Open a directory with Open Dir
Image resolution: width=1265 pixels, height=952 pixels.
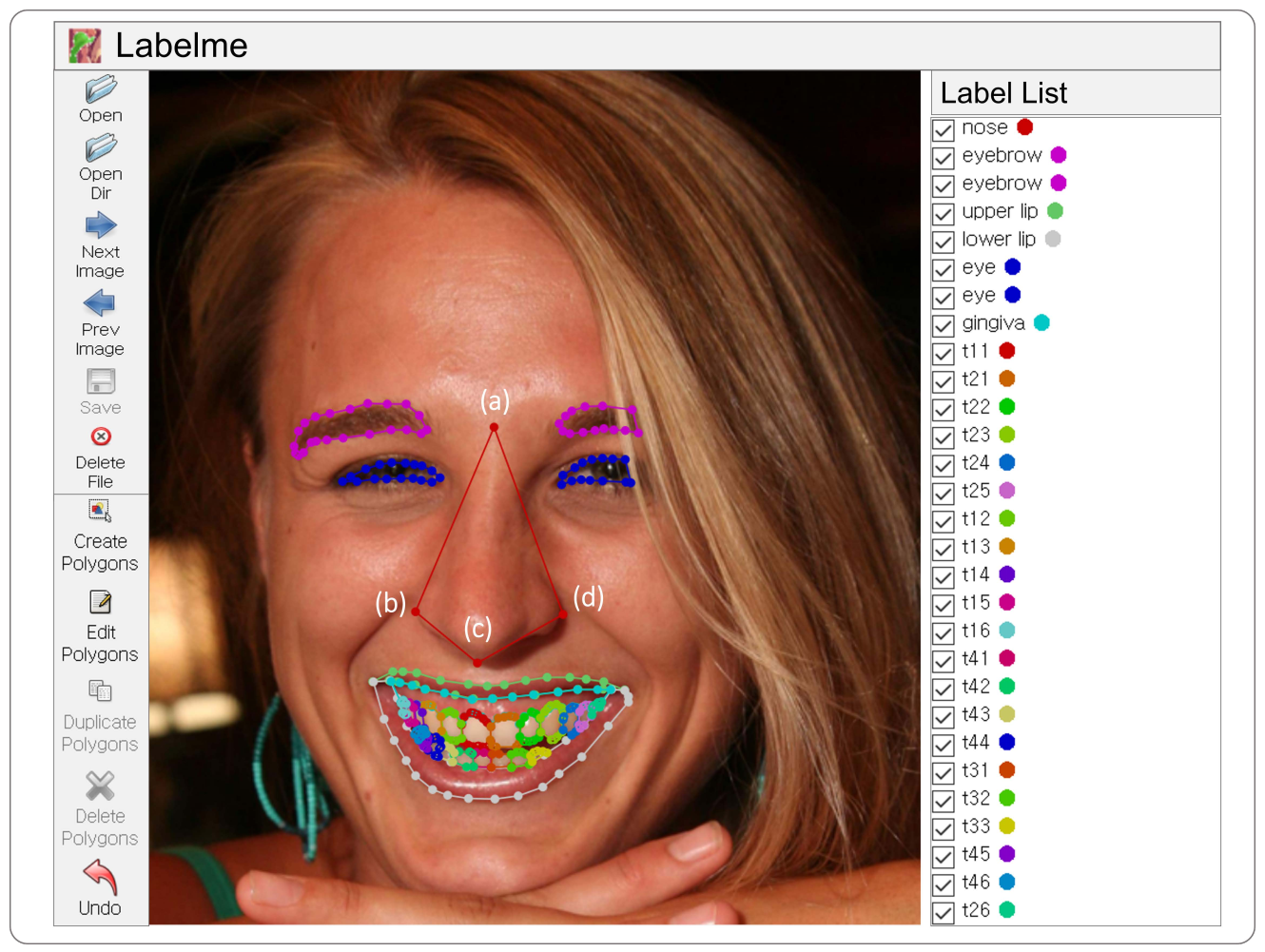coord(101,149)
